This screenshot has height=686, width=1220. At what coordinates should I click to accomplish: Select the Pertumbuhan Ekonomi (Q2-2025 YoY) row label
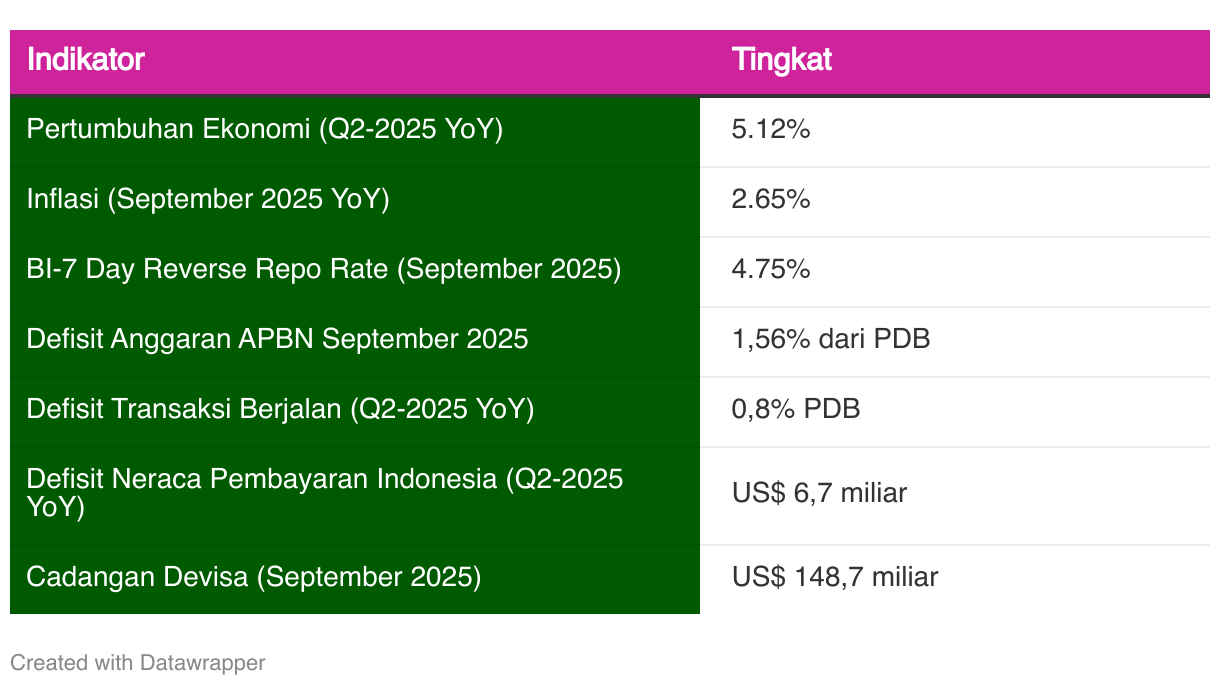264,130
